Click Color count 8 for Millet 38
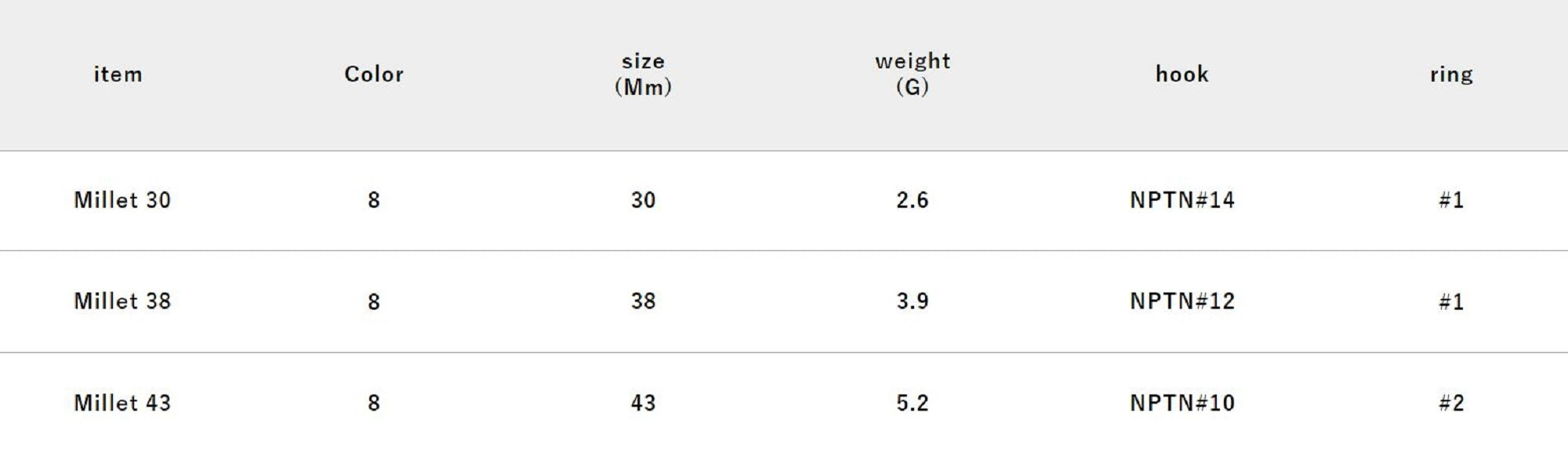 [x=374, y=302]
